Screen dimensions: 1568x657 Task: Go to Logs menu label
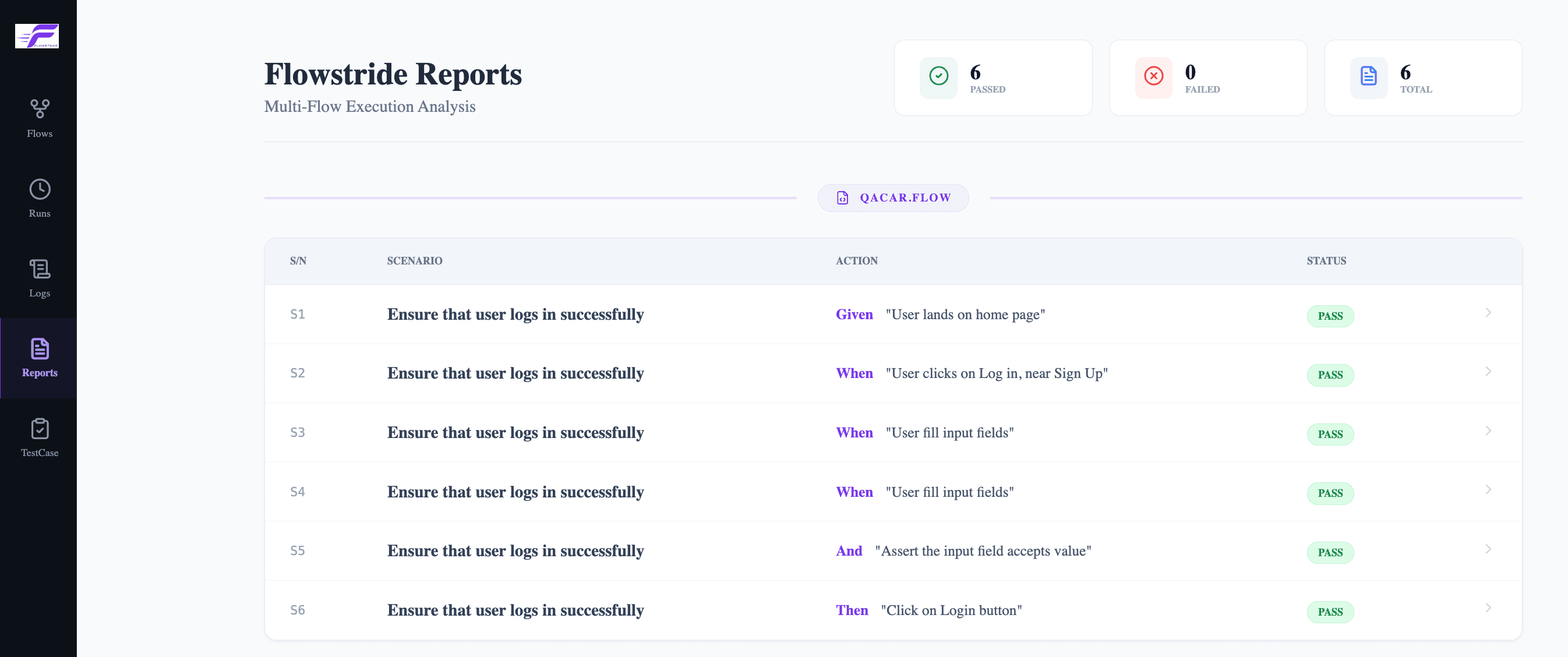pyautogui.click(x=40, y=293)
